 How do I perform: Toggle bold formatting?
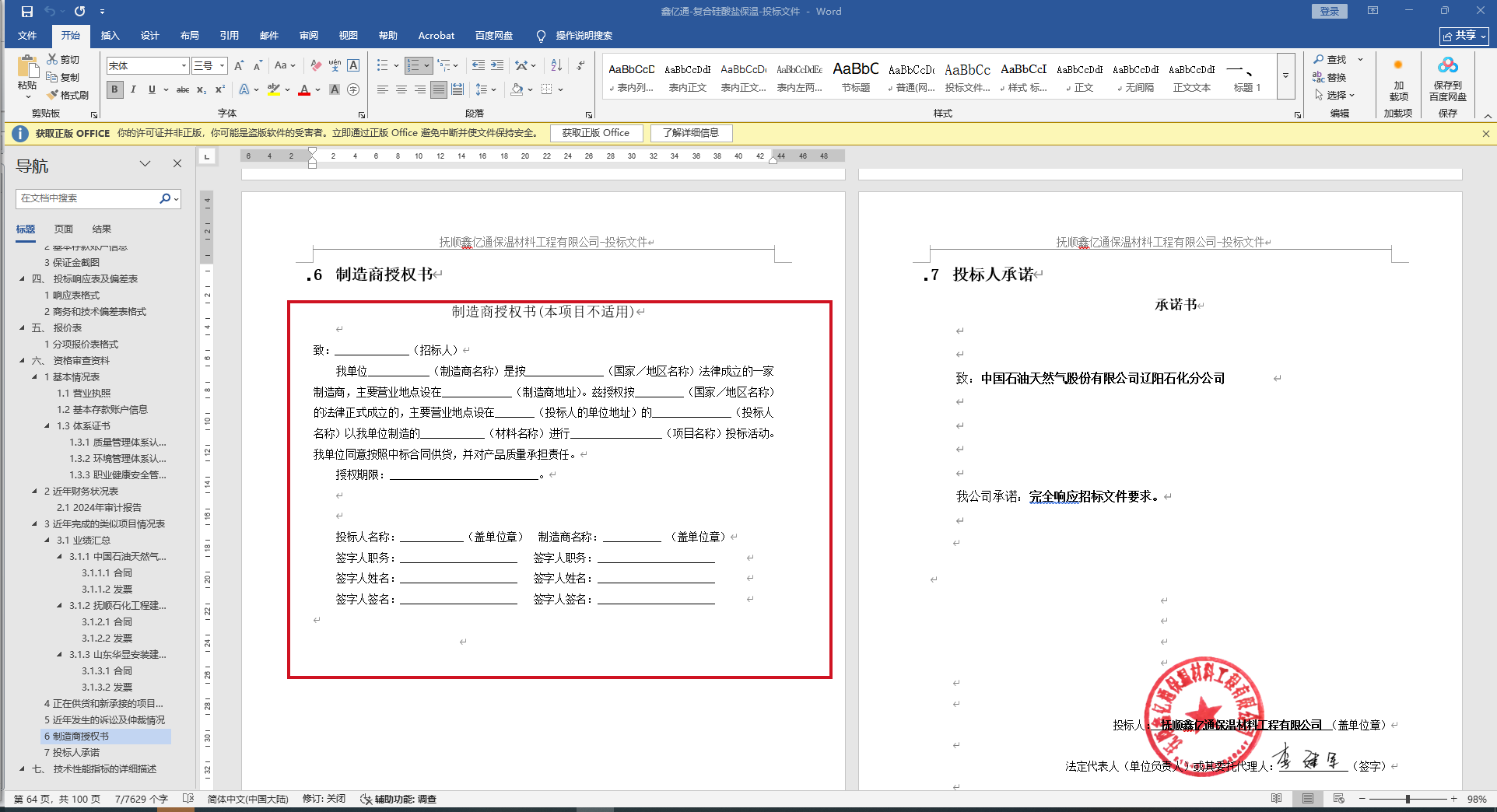coord(115,90)
